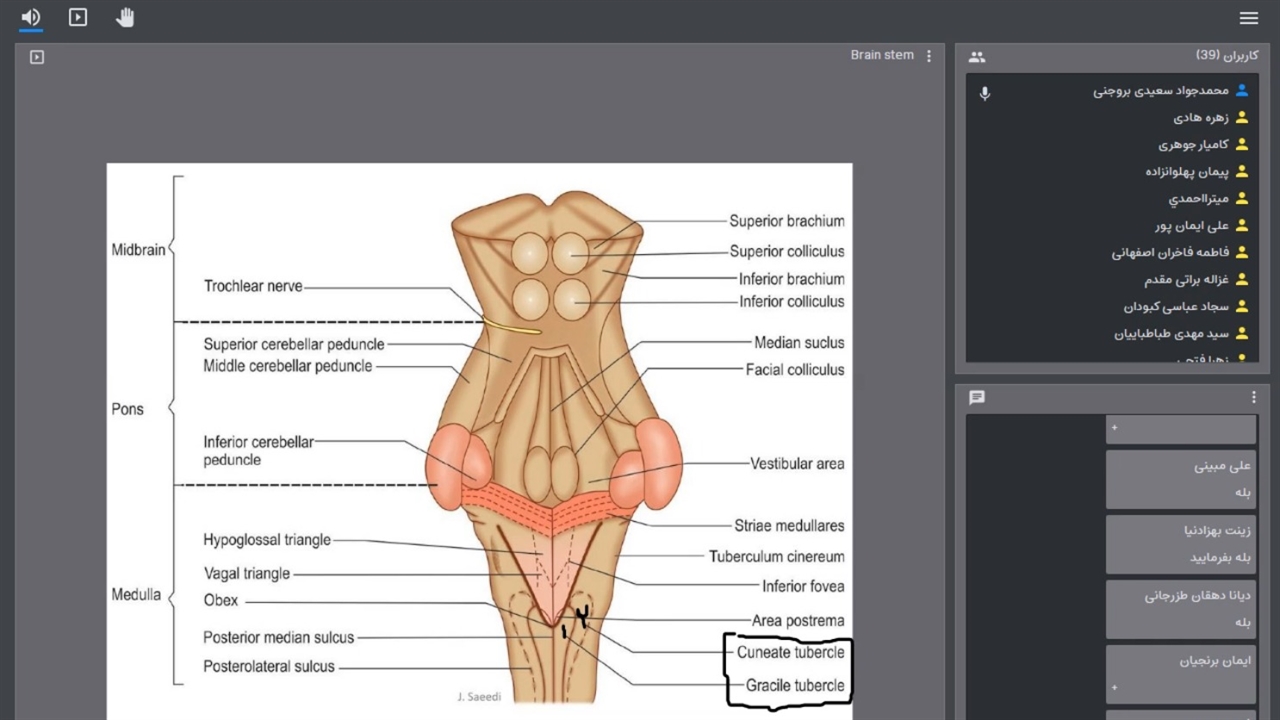Viewport: 1280px width, 720px height.
Task: Click the chat bubble icon
Action: click(x=977, y=397)
